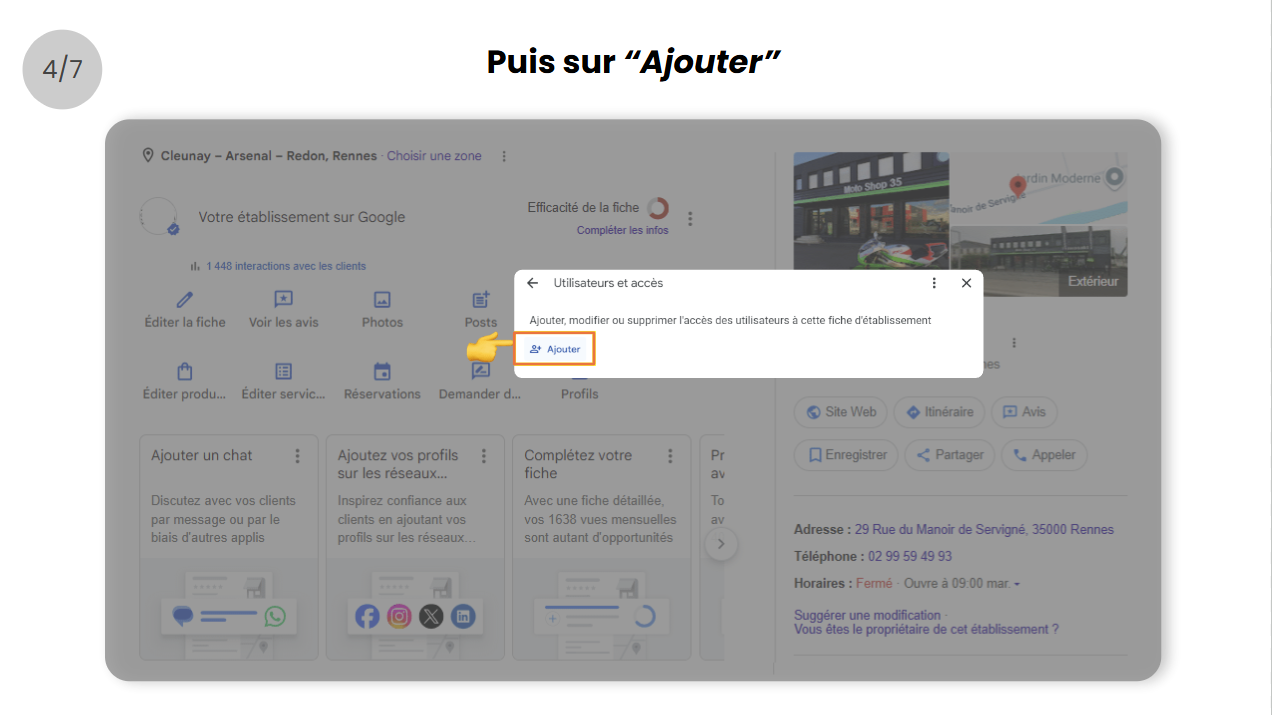The width and height of the screenshot is (1272, 715).
Task: Close the Utilisateurs et accès dialog
Action: (x=966, y=283)
